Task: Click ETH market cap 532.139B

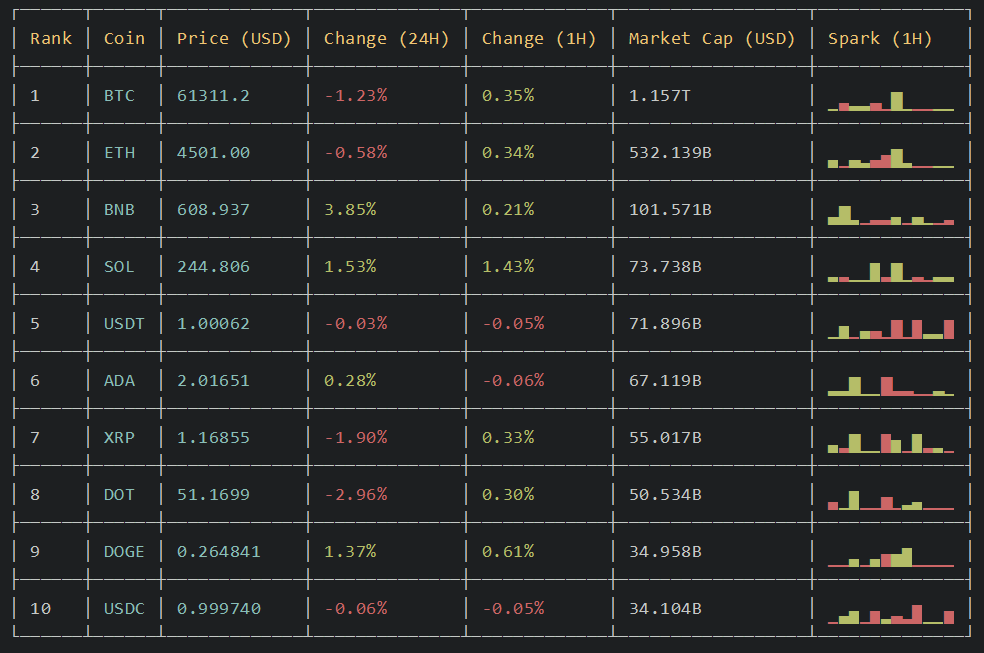Action: click(670, 153)
